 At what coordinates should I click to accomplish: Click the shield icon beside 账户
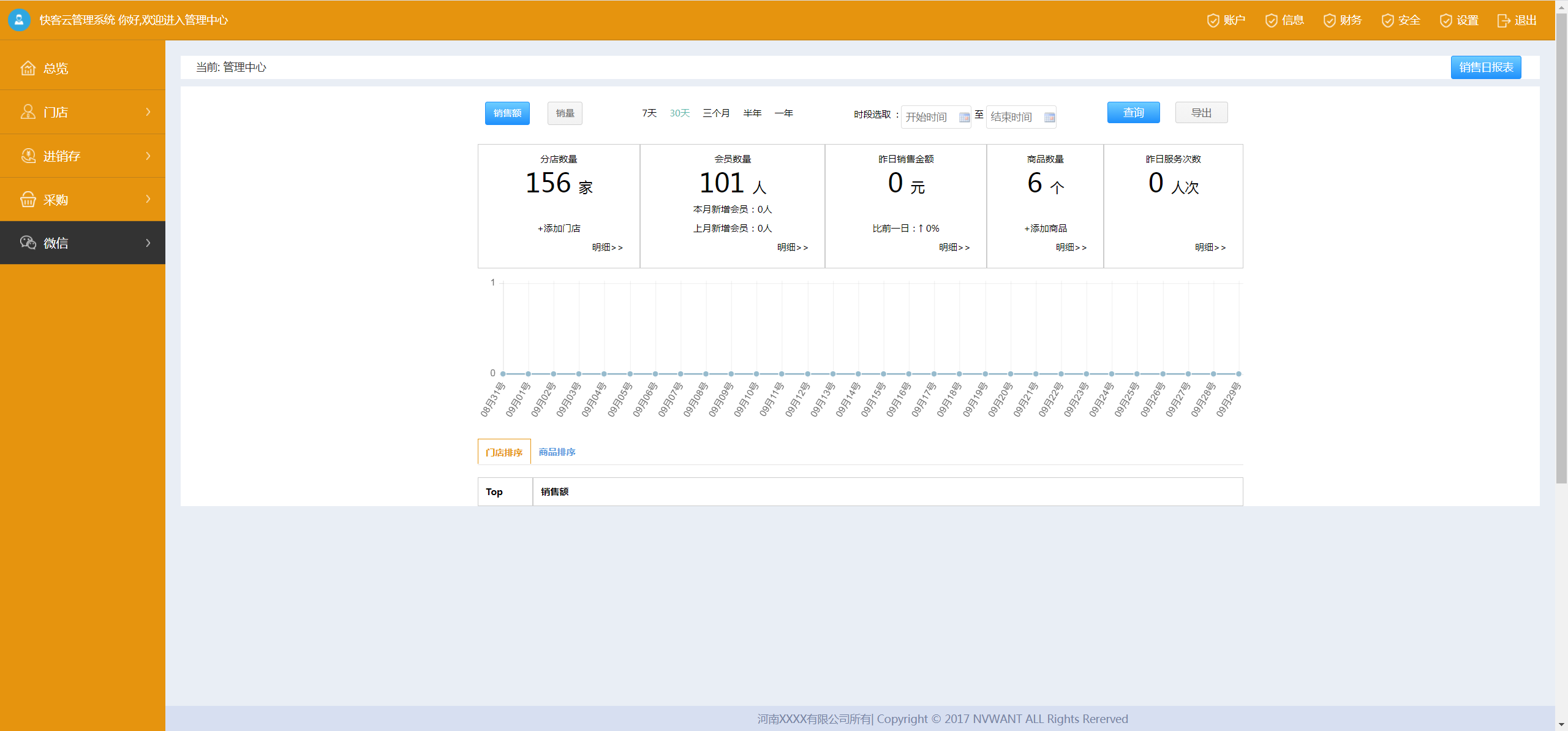point(1213,20)
